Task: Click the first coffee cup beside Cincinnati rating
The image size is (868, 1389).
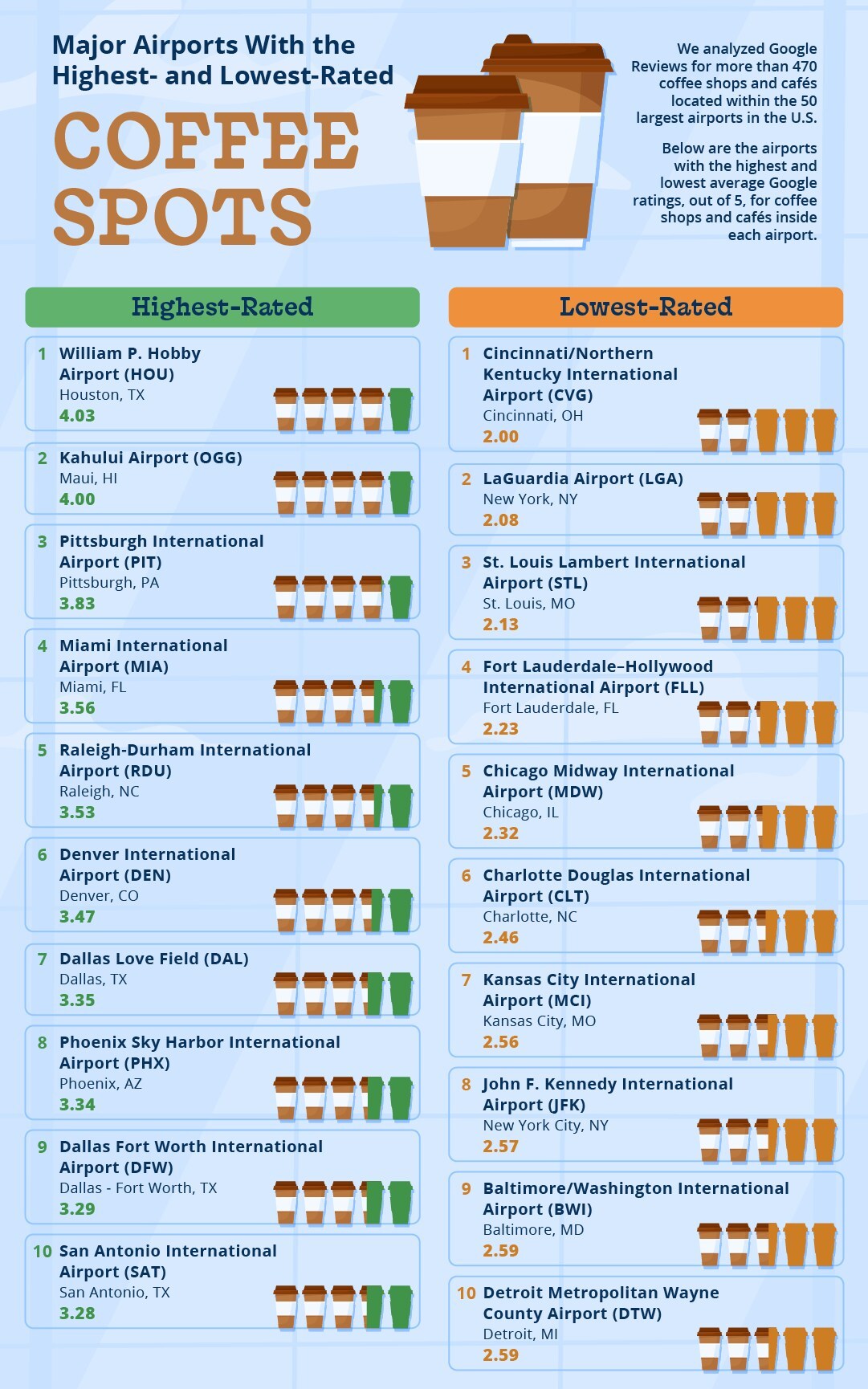Action: coord(709,431)
